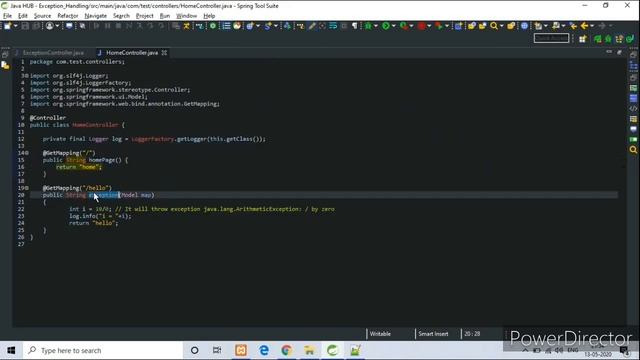The width and height of the screenshot is (640, 360).
Task: Click the New file toolbar icon
Action: pyautogui.click(x=7, y=26)
